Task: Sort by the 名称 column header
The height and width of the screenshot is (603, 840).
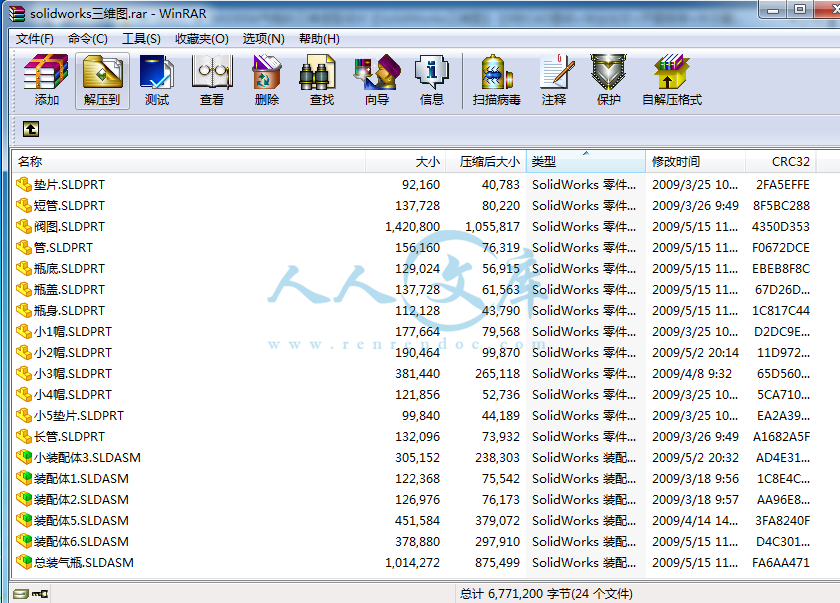Action: (189, 161)
